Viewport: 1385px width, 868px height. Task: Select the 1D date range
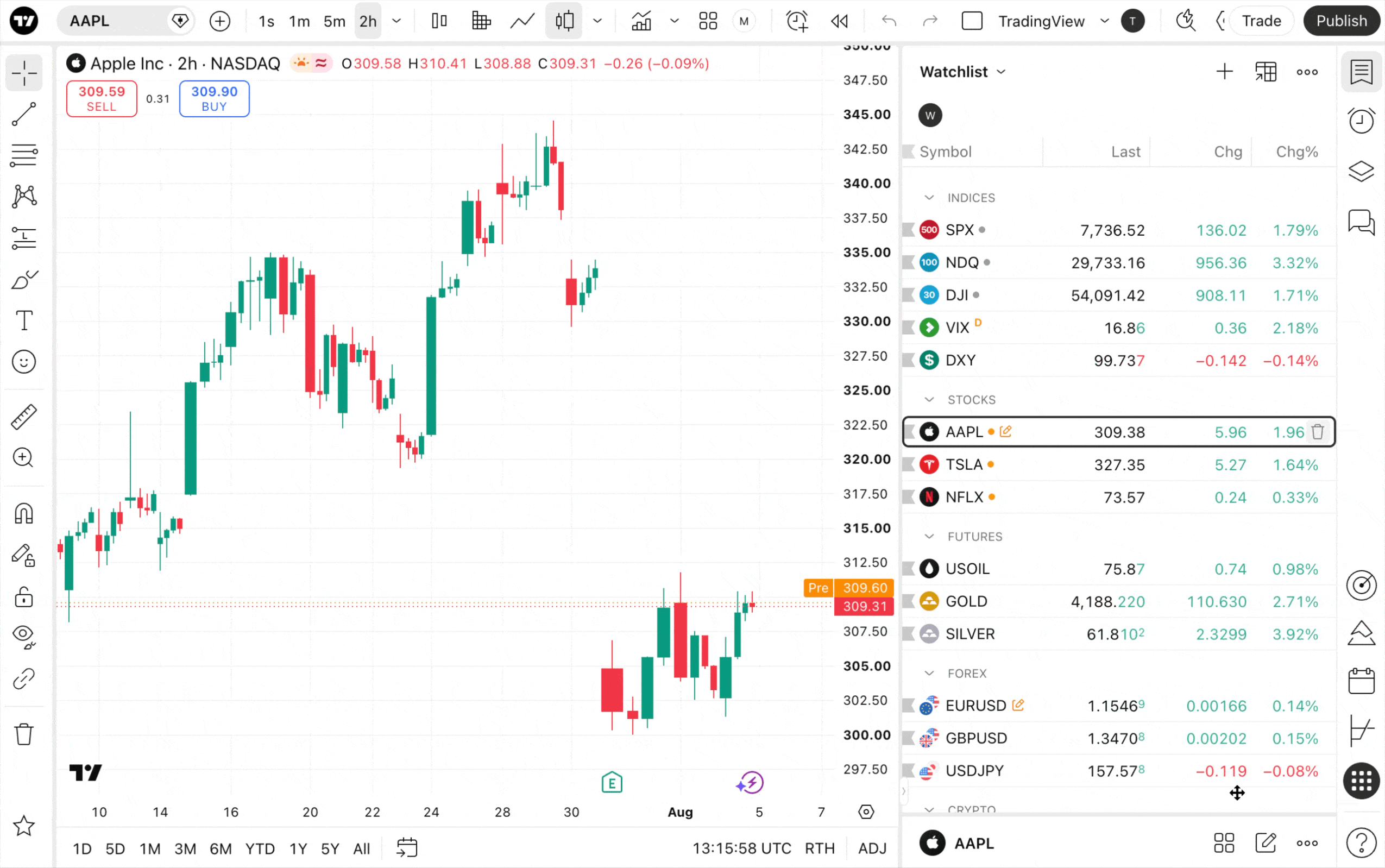point(82,848)
